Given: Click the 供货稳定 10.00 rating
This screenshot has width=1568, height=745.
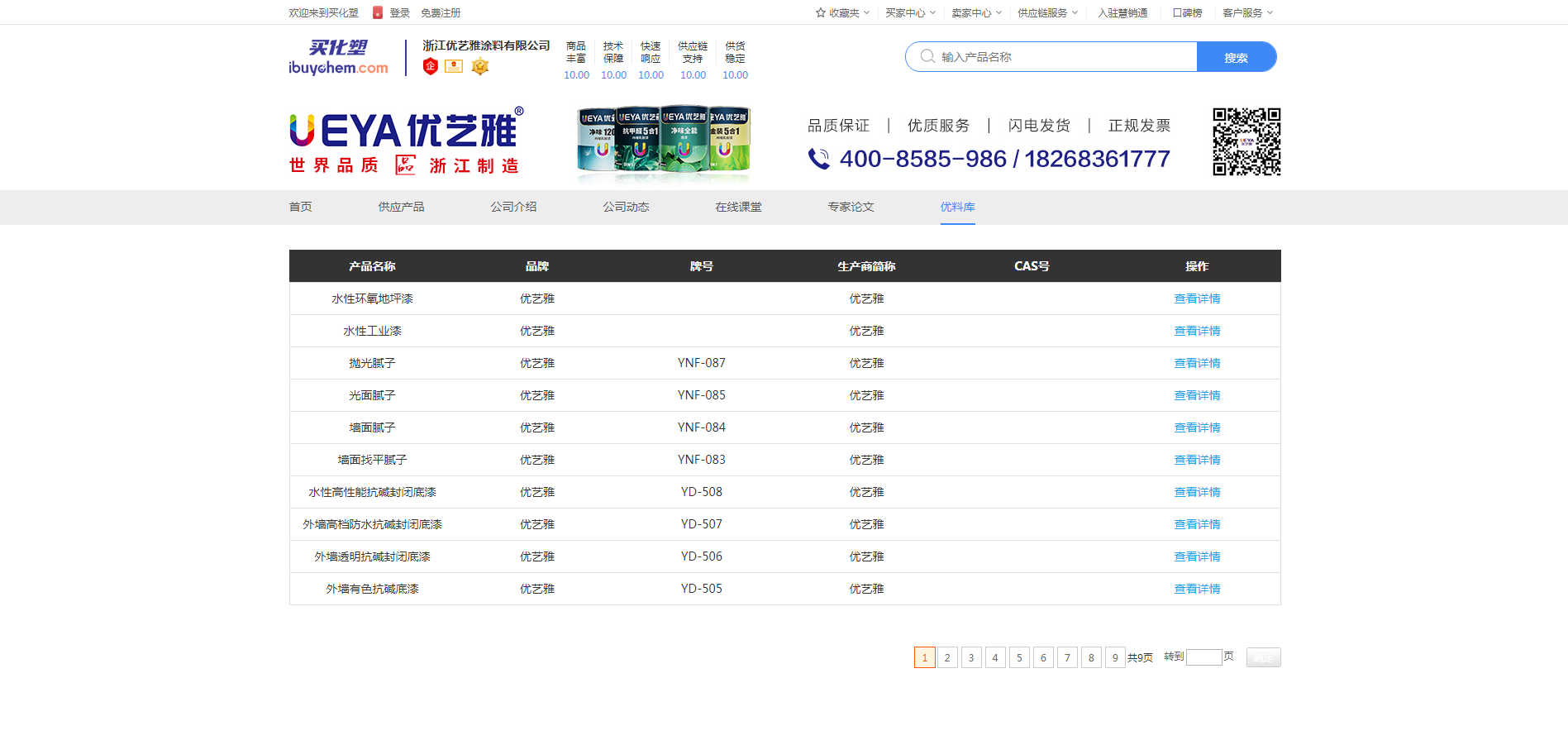Looking at the screenshot, I should click(x=735, y=60).
